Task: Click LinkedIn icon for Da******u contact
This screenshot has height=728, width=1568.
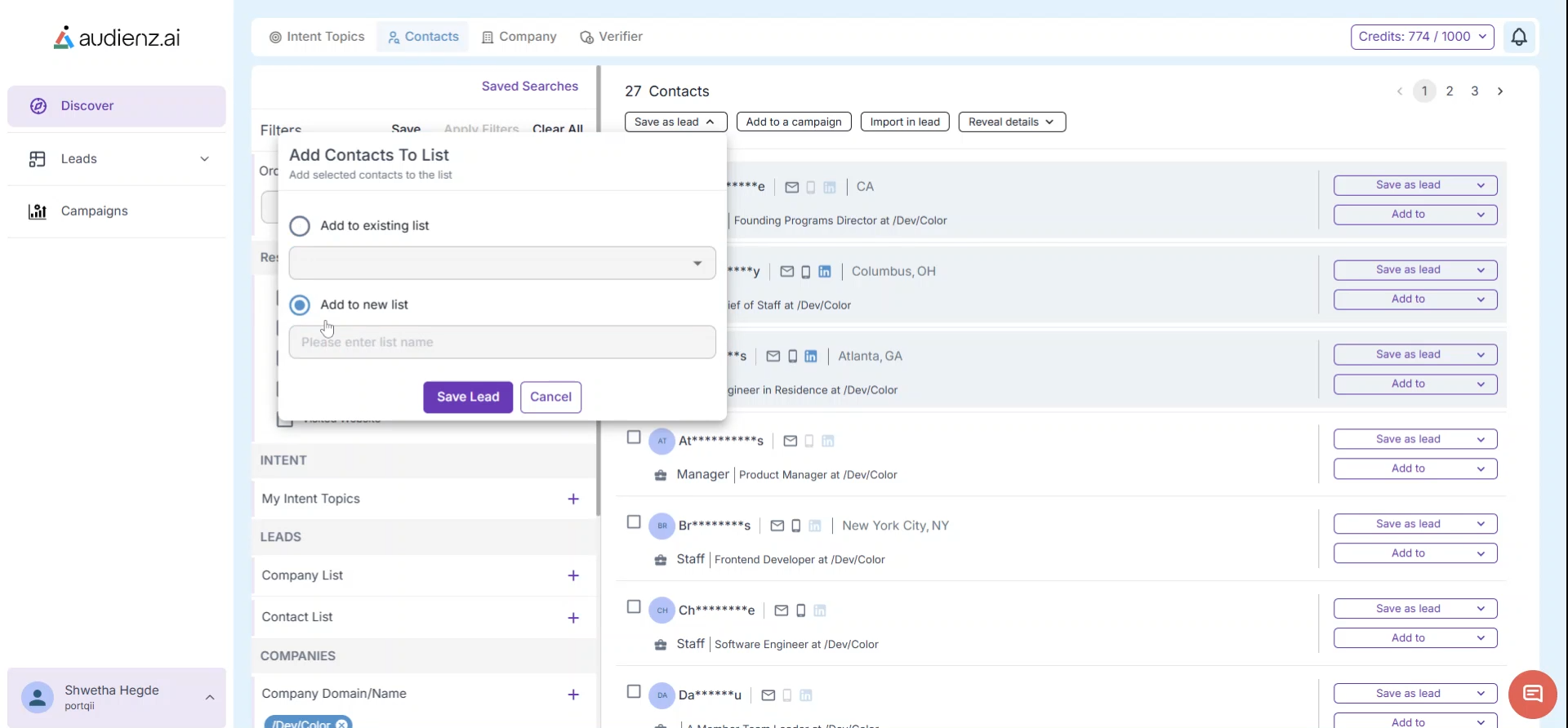Action: click(x=806, y=695)
